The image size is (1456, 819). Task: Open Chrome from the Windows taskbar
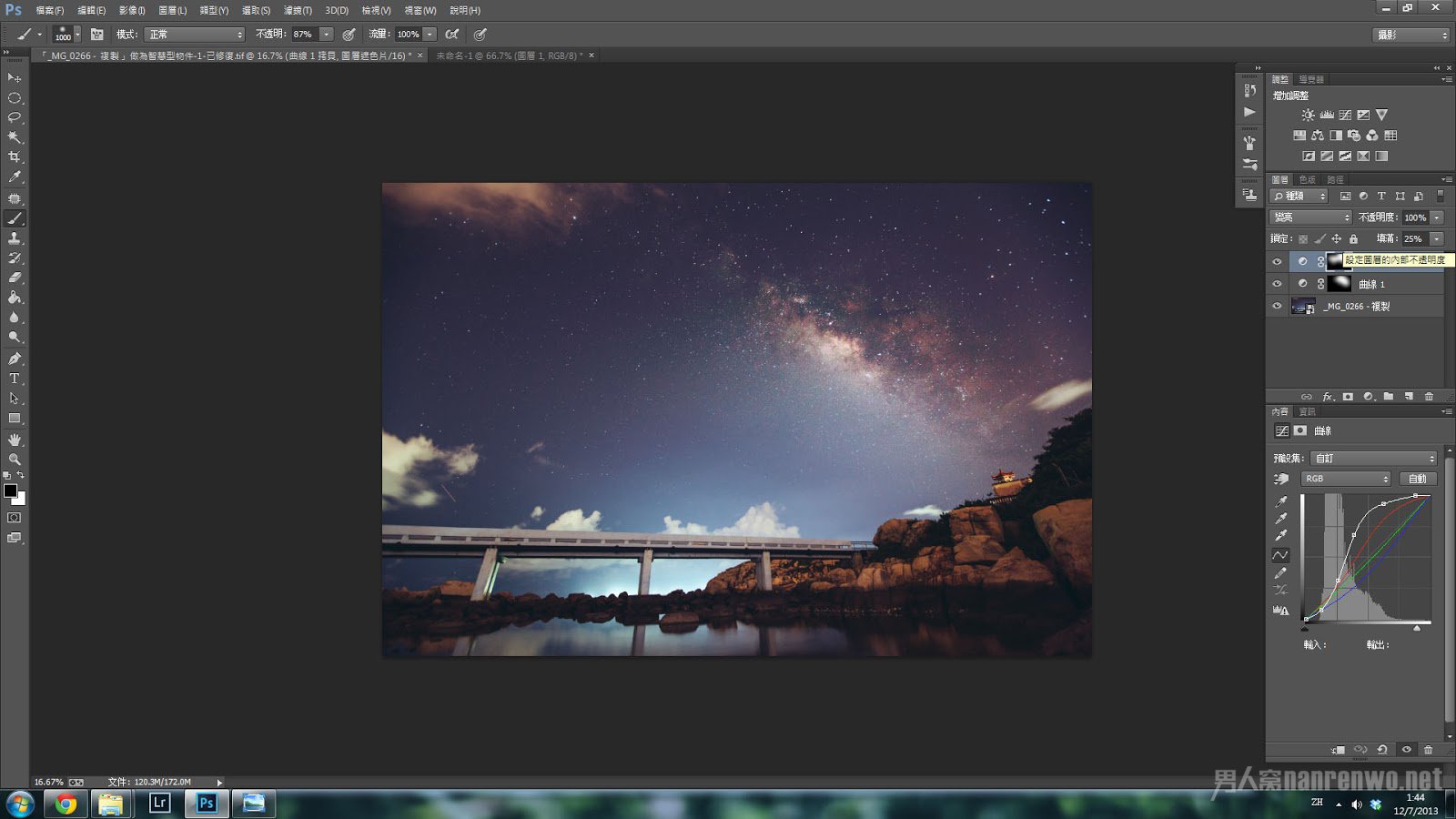[66, 803]
